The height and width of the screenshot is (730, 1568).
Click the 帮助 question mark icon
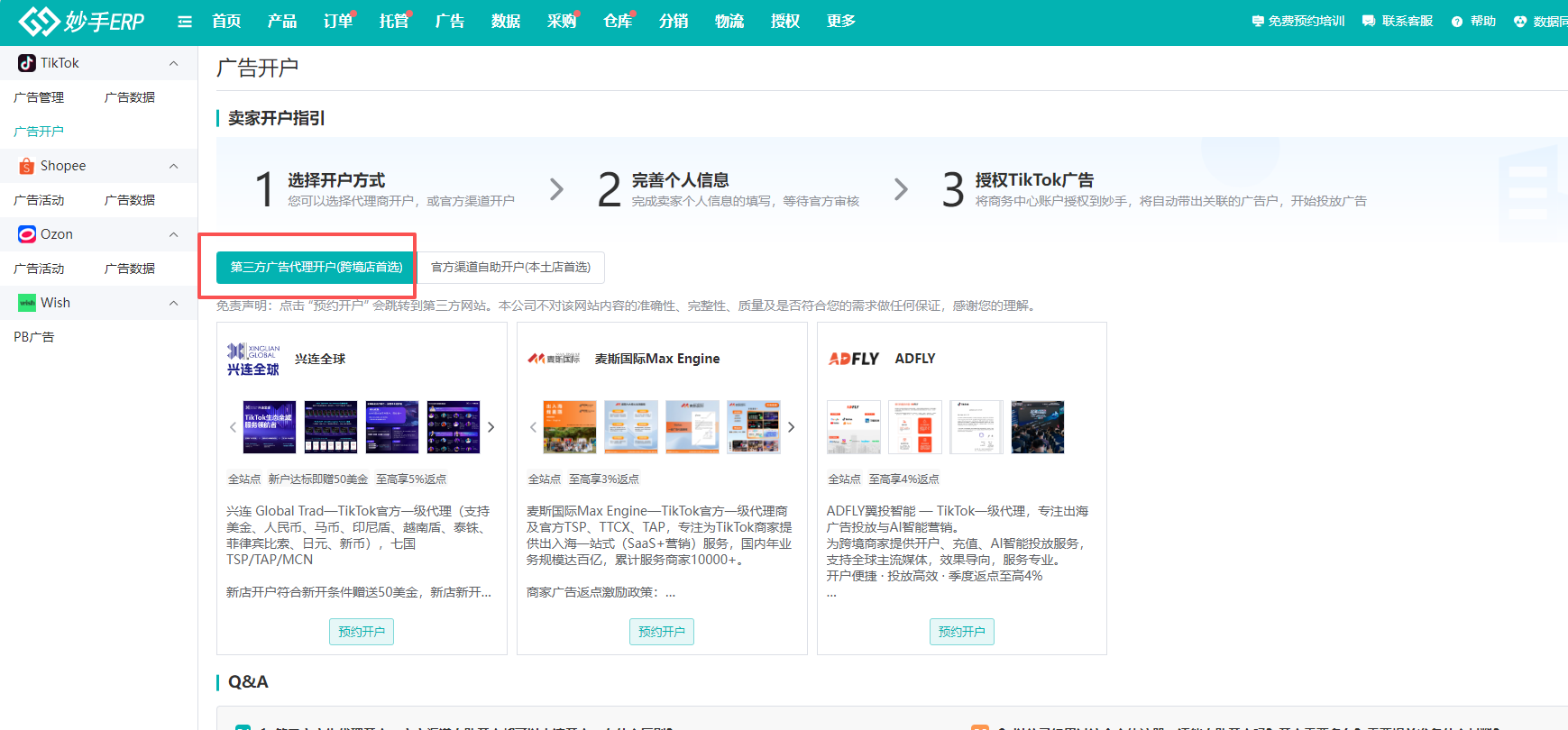point(1457,22)
